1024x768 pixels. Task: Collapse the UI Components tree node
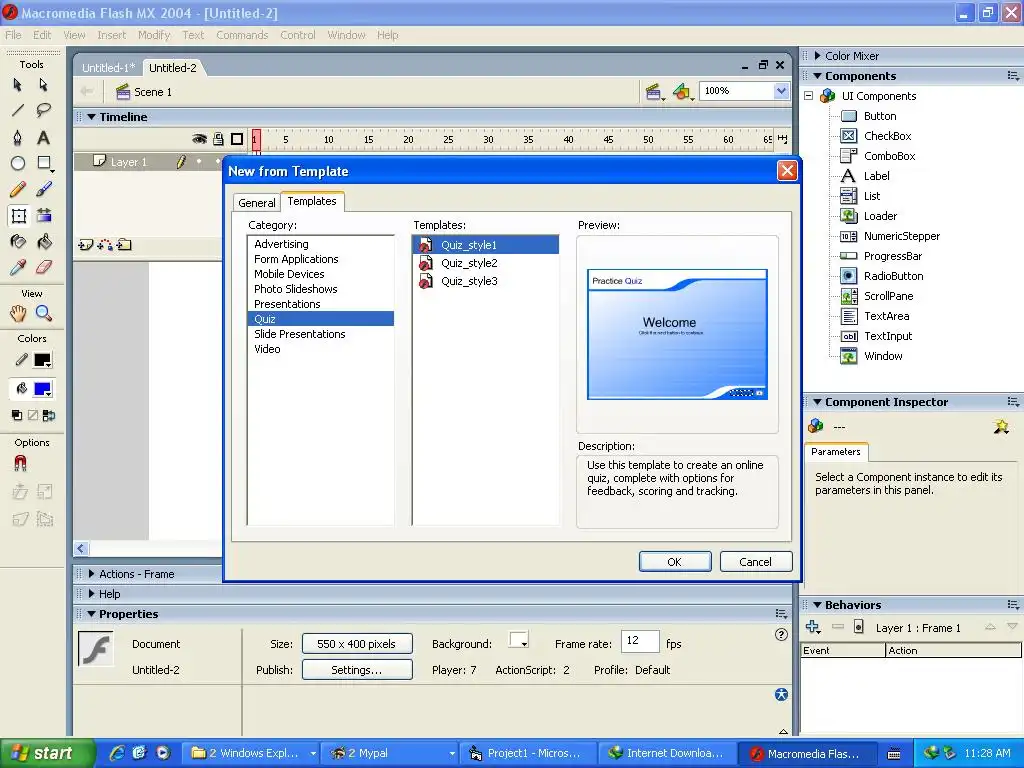point(808,96)
